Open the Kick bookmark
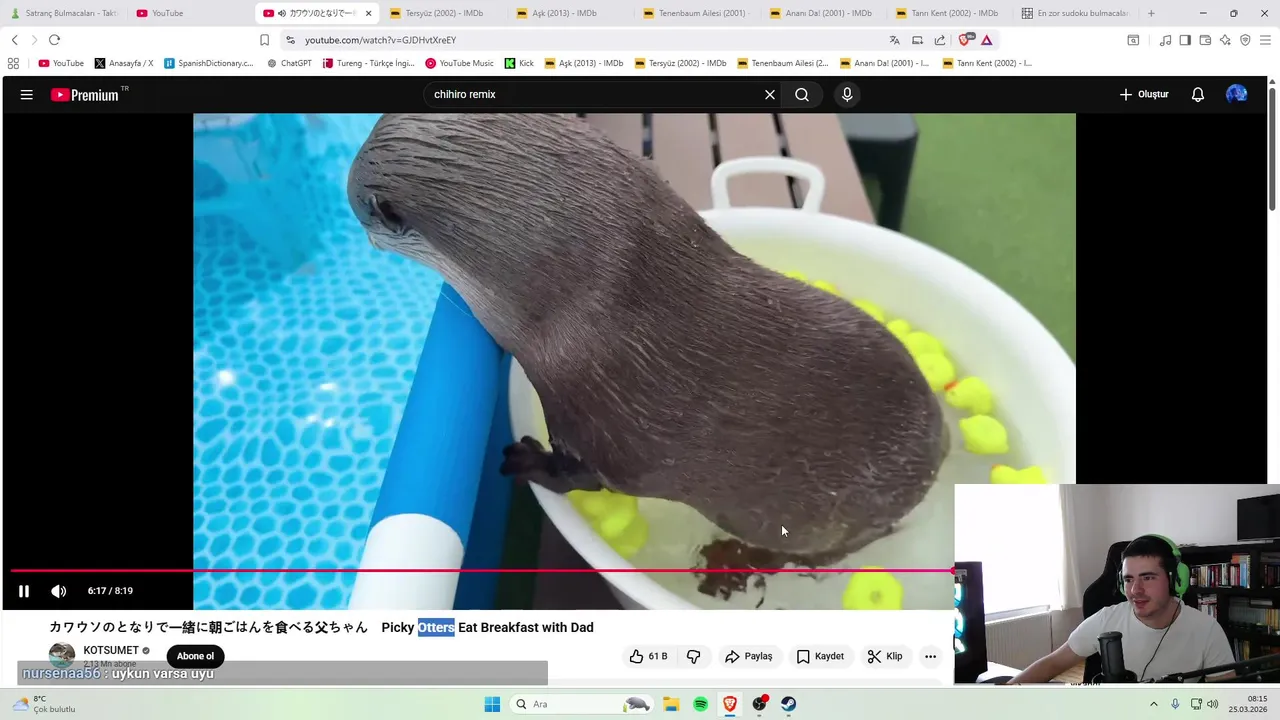 click(x=519, y=63)
